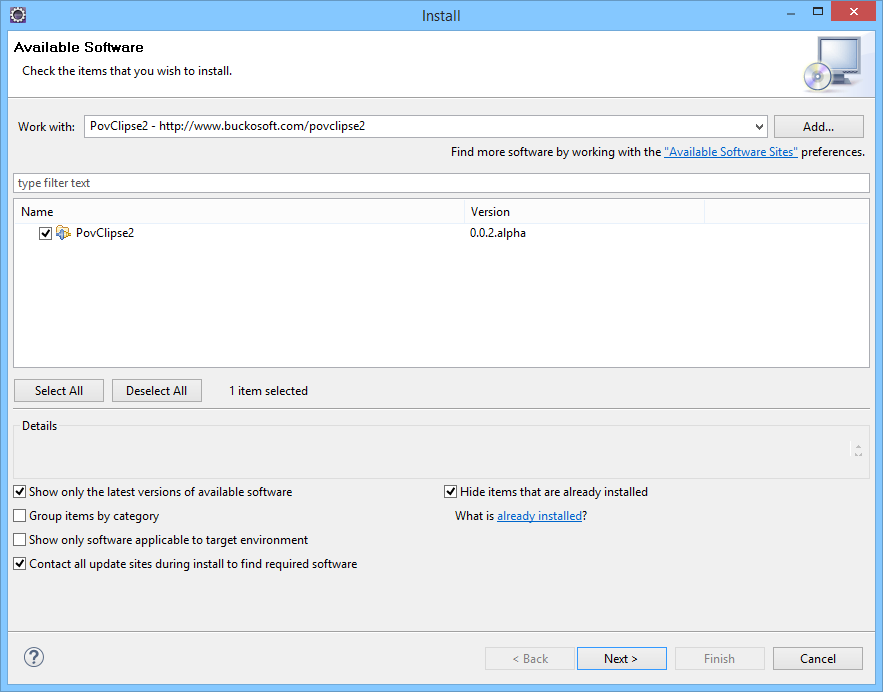Click the Details scroll stepper arrows
Image resolution: width=883 pixels, height=692 pixels.
pos(858,450)
